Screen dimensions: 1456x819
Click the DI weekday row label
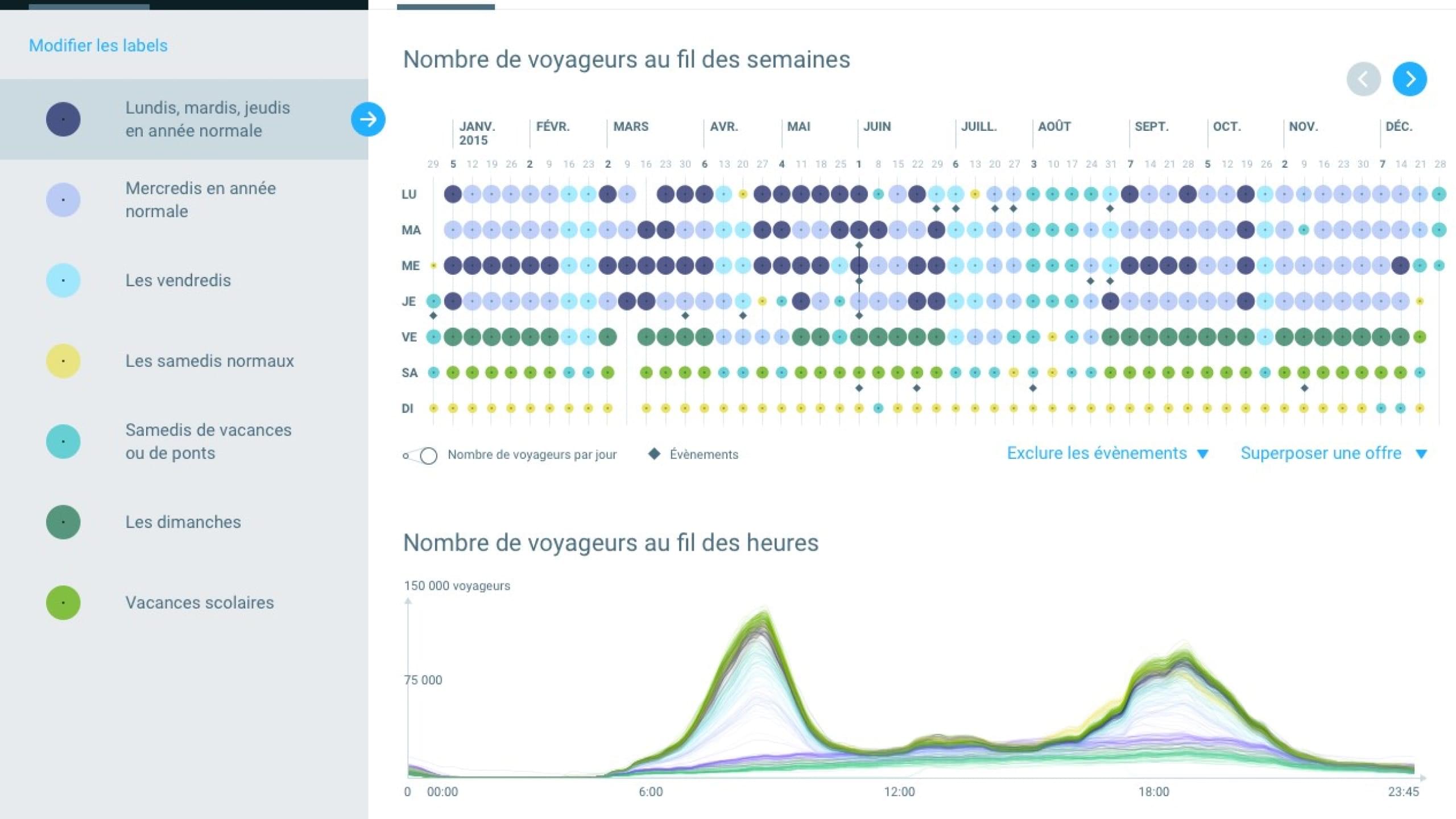pyautogui.click(x=407, y=408)
